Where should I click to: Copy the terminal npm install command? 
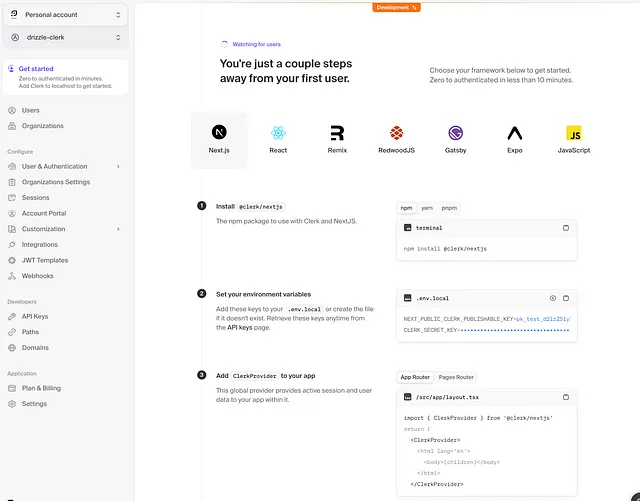pyautogui.click(x=566, y=228)
